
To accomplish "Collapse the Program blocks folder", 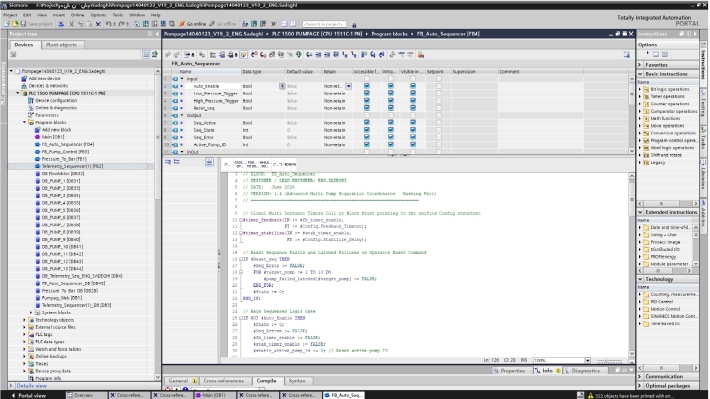I will point(24,122).
